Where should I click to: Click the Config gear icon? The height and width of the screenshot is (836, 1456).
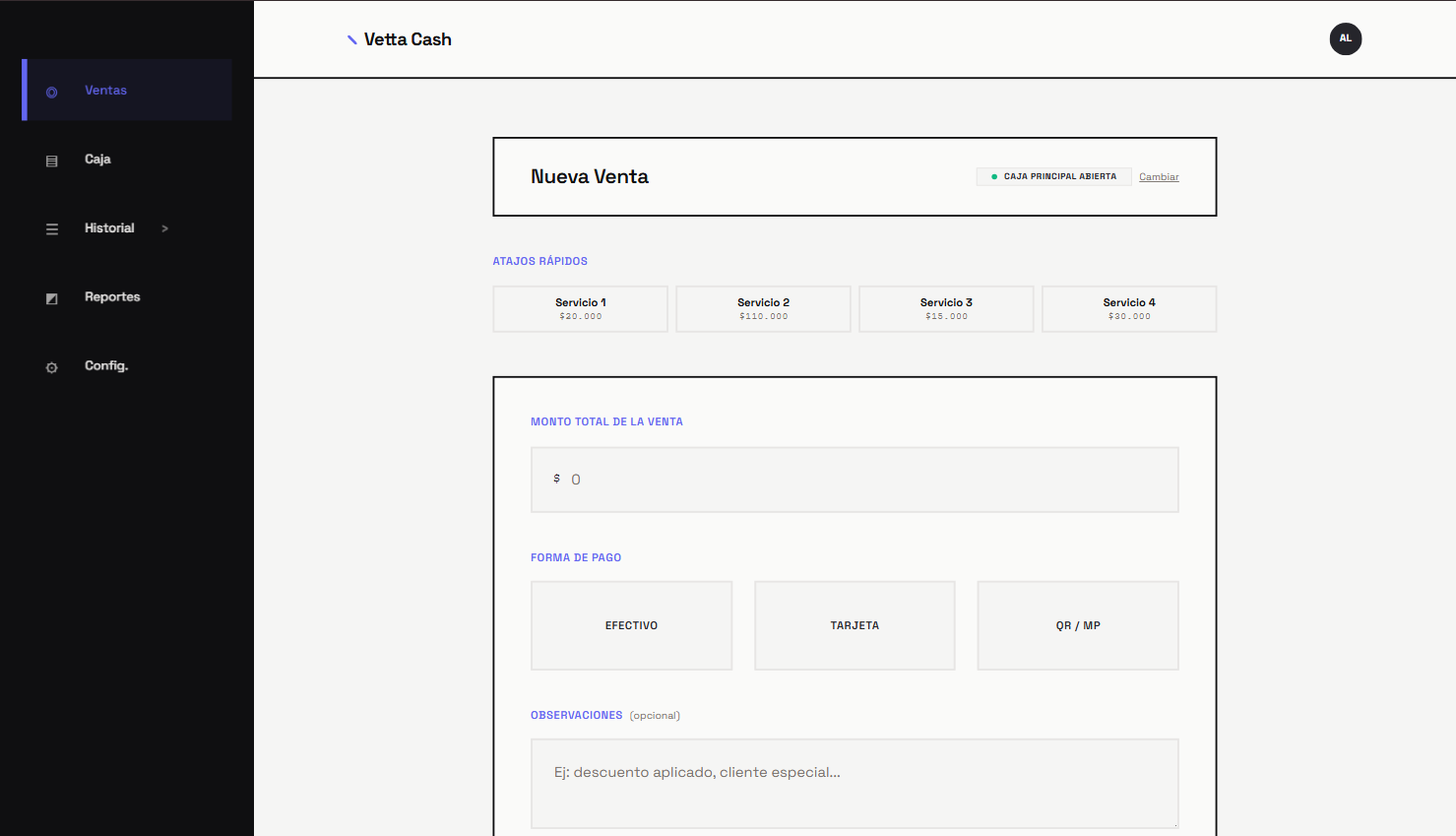[52, 367]
